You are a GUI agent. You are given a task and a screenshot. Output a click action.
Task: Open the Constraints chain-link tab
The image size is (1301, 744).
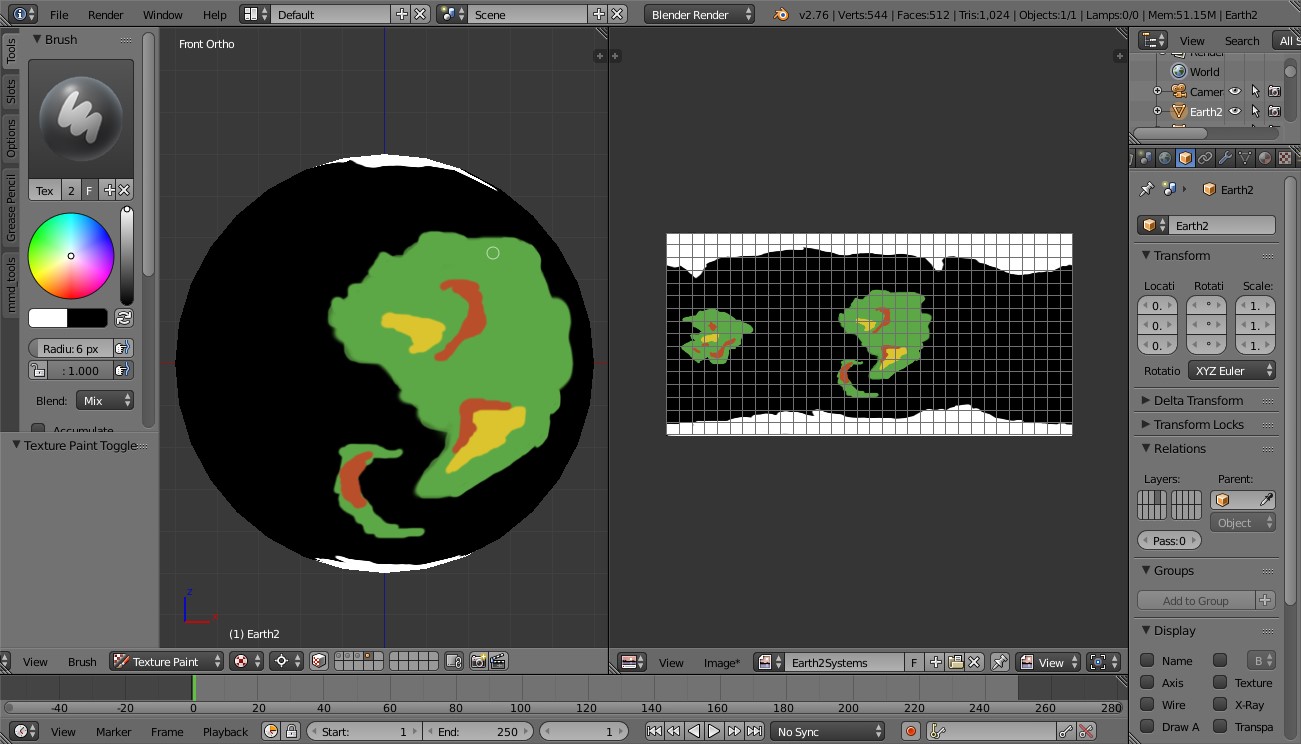pos(1206,158)
